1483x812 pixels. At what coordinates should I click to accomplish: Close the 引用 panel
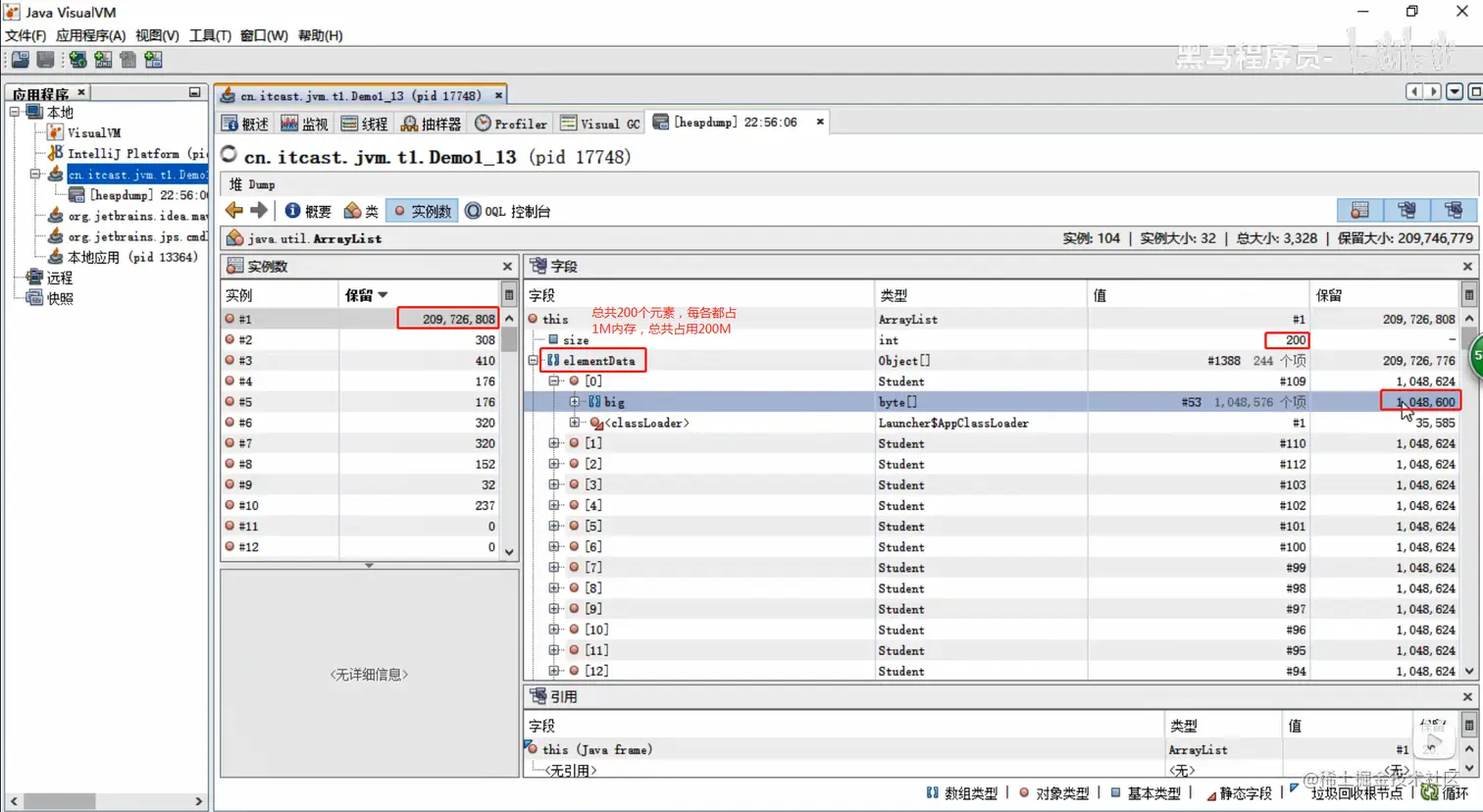(x=1467, y=697)
